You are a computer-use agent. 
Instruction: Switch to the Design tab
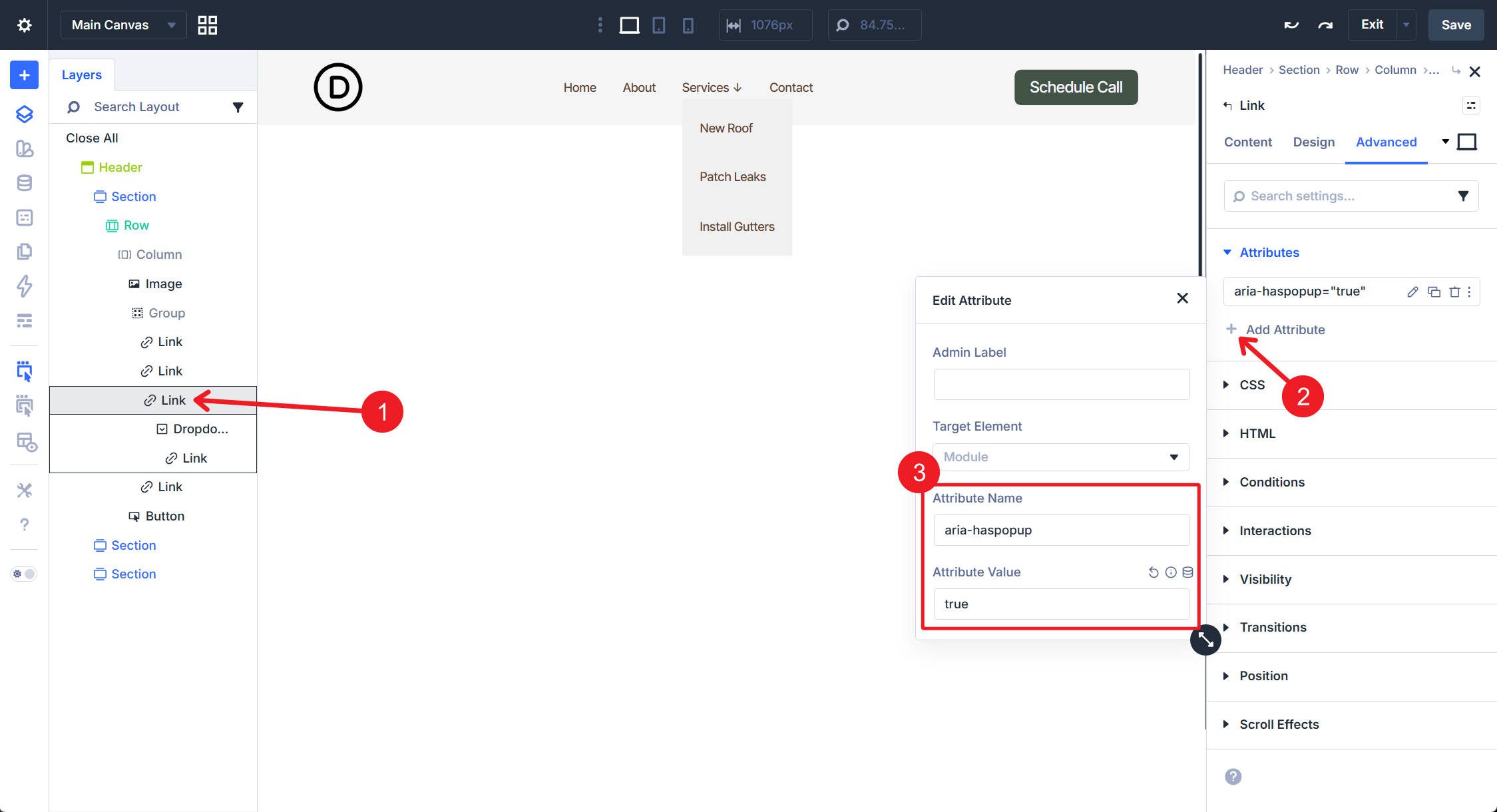coord(1313,142)
